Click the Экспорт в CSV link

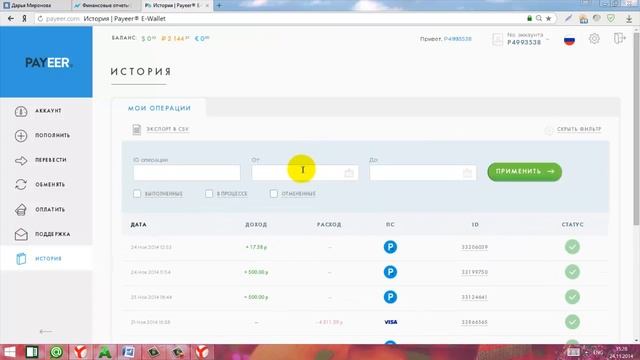click(x=167, y=129)
